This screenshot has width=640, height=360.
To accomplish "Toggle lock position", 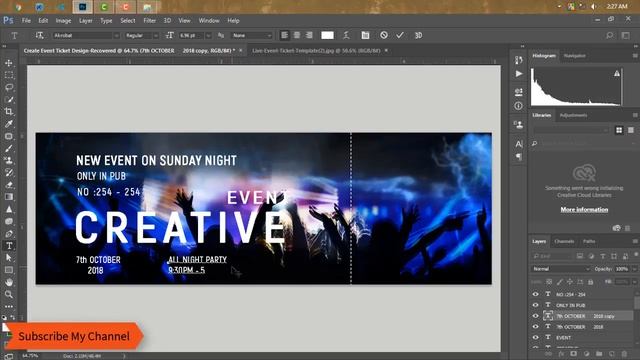I will (x=570, y=282).
